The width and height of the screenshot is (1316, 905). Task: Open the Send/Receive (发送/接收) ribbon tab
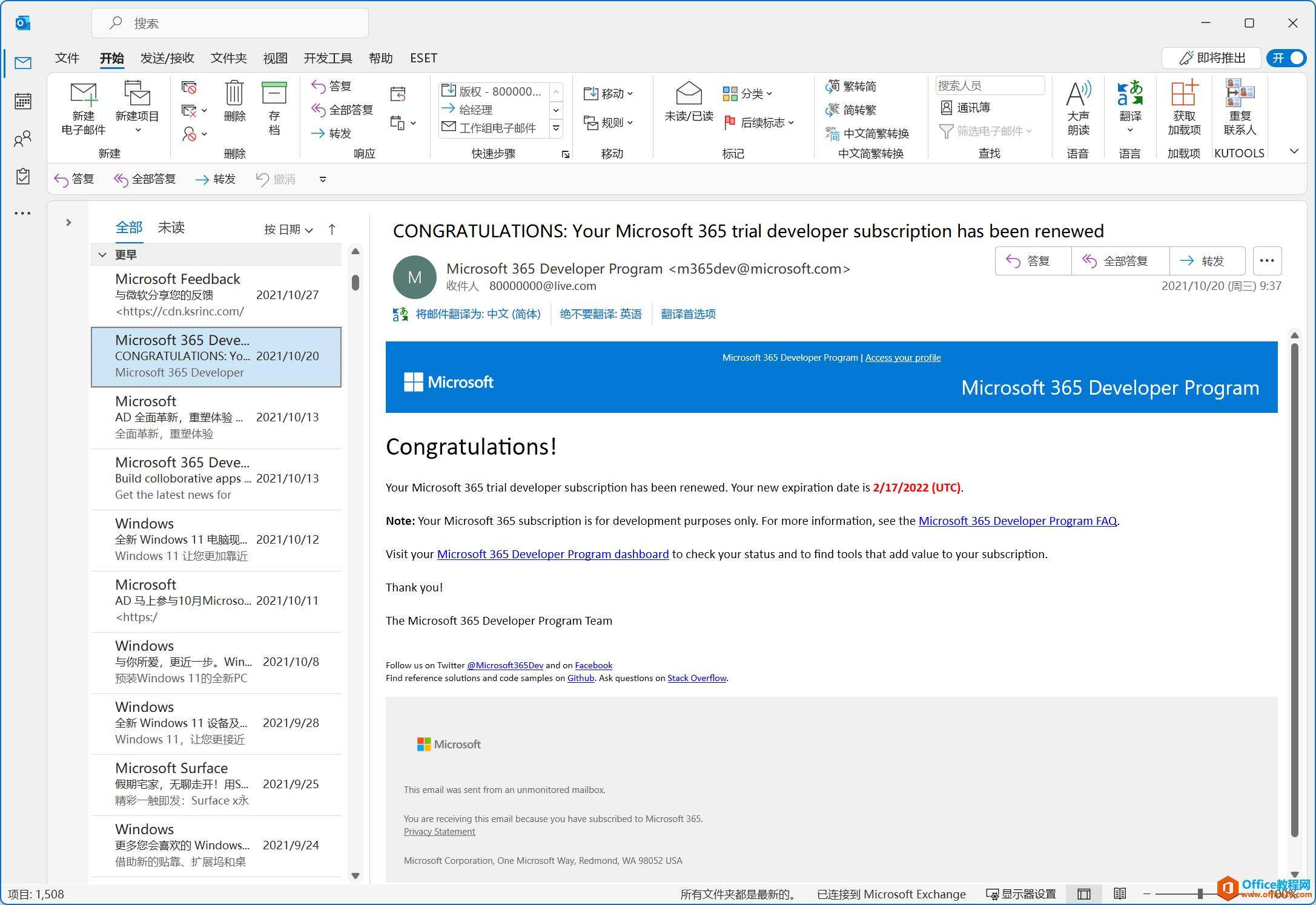(x=167, y=58)
